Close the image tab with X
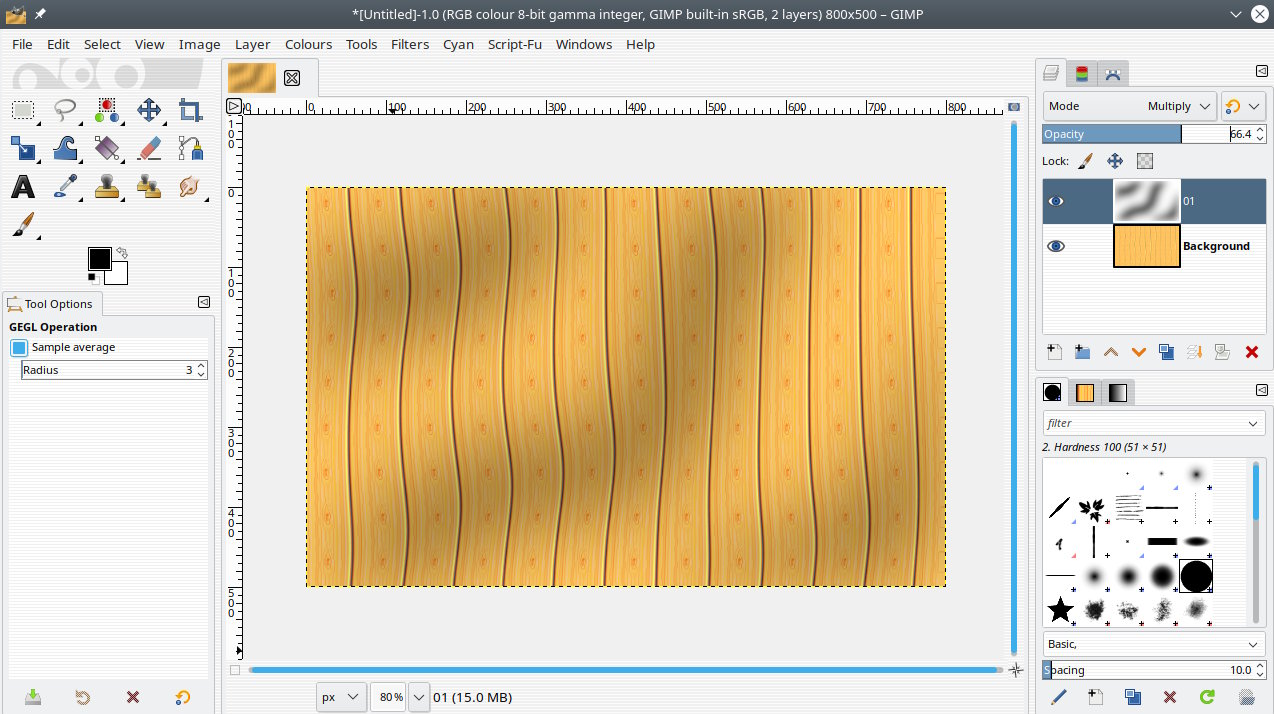This screenshot has height=714, width=1274. click(292, 78)
